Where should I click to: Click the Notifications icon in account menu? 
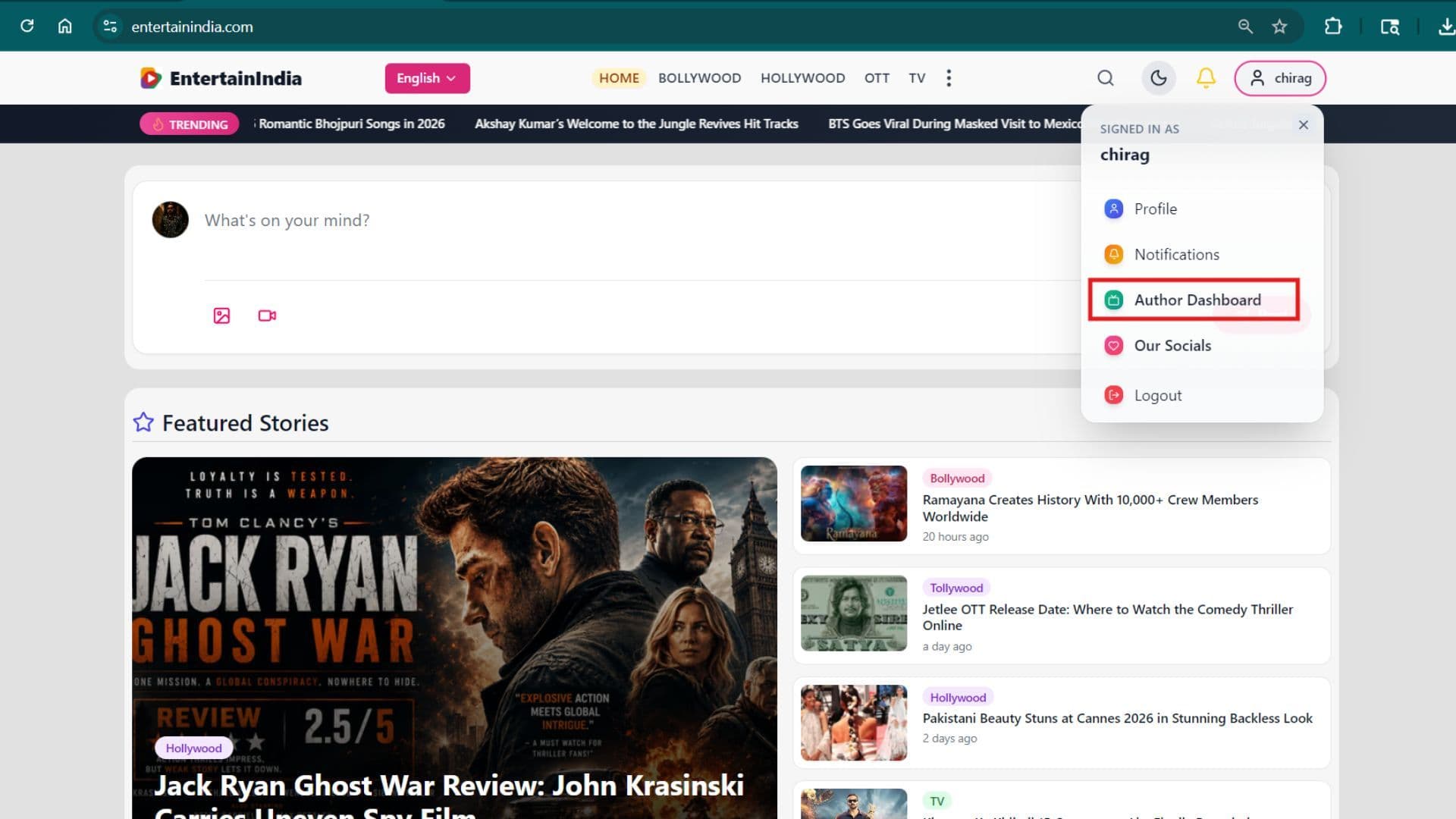click(1113, 254)
